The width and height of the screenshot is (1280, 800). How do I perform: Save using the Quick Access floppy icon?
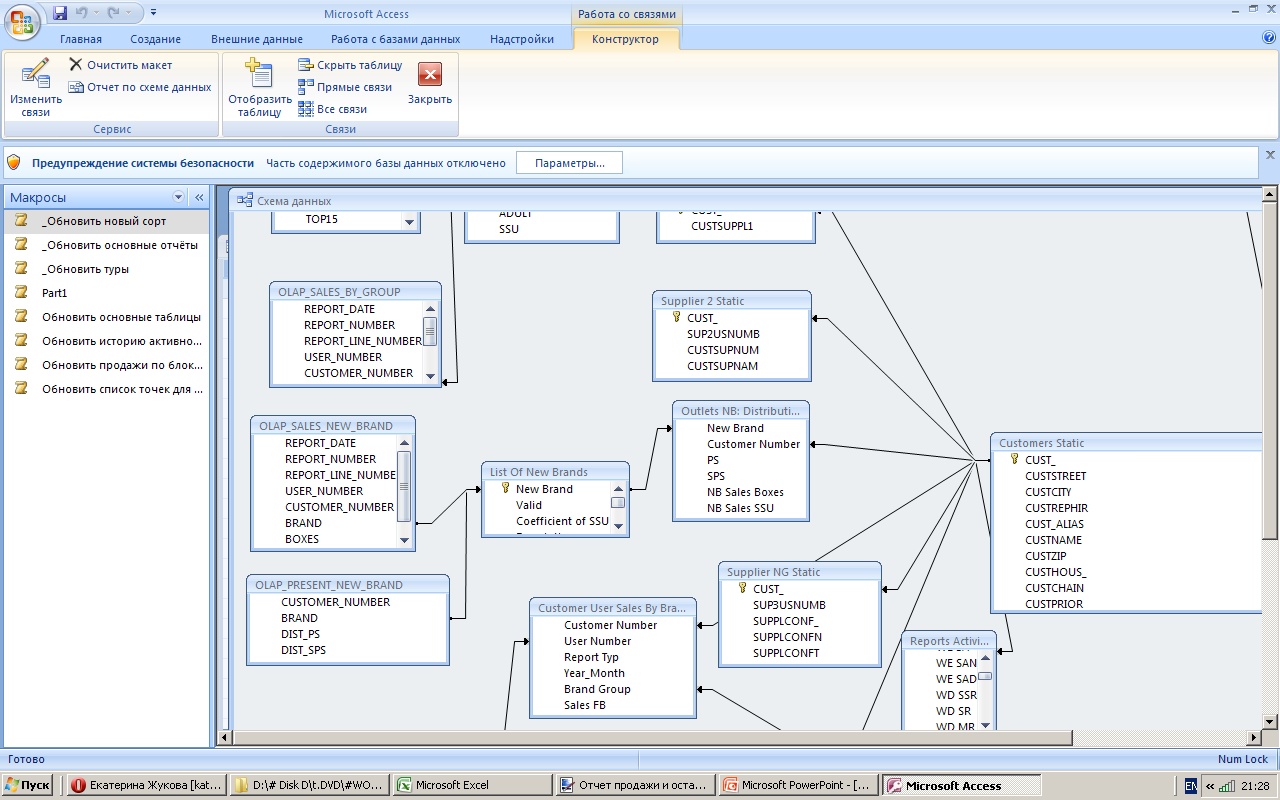click(60, 13)
